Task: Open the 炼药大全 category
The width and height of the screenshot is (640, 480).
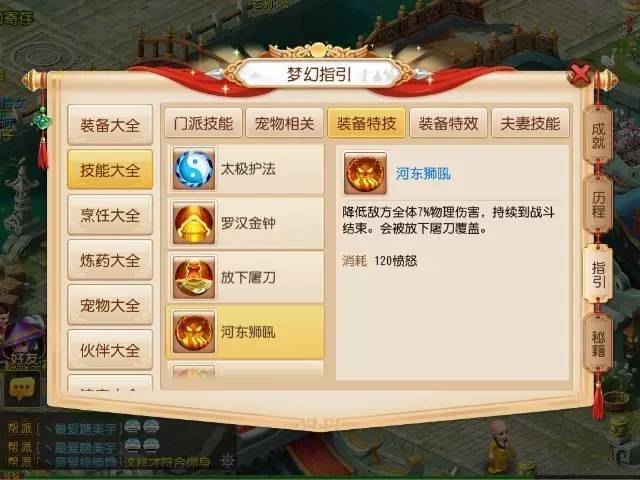Action: (110, 260)
